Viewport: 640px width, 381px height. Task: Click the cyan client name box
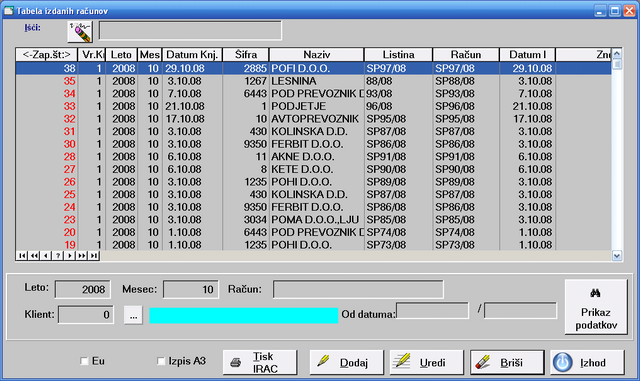[244, 316]
